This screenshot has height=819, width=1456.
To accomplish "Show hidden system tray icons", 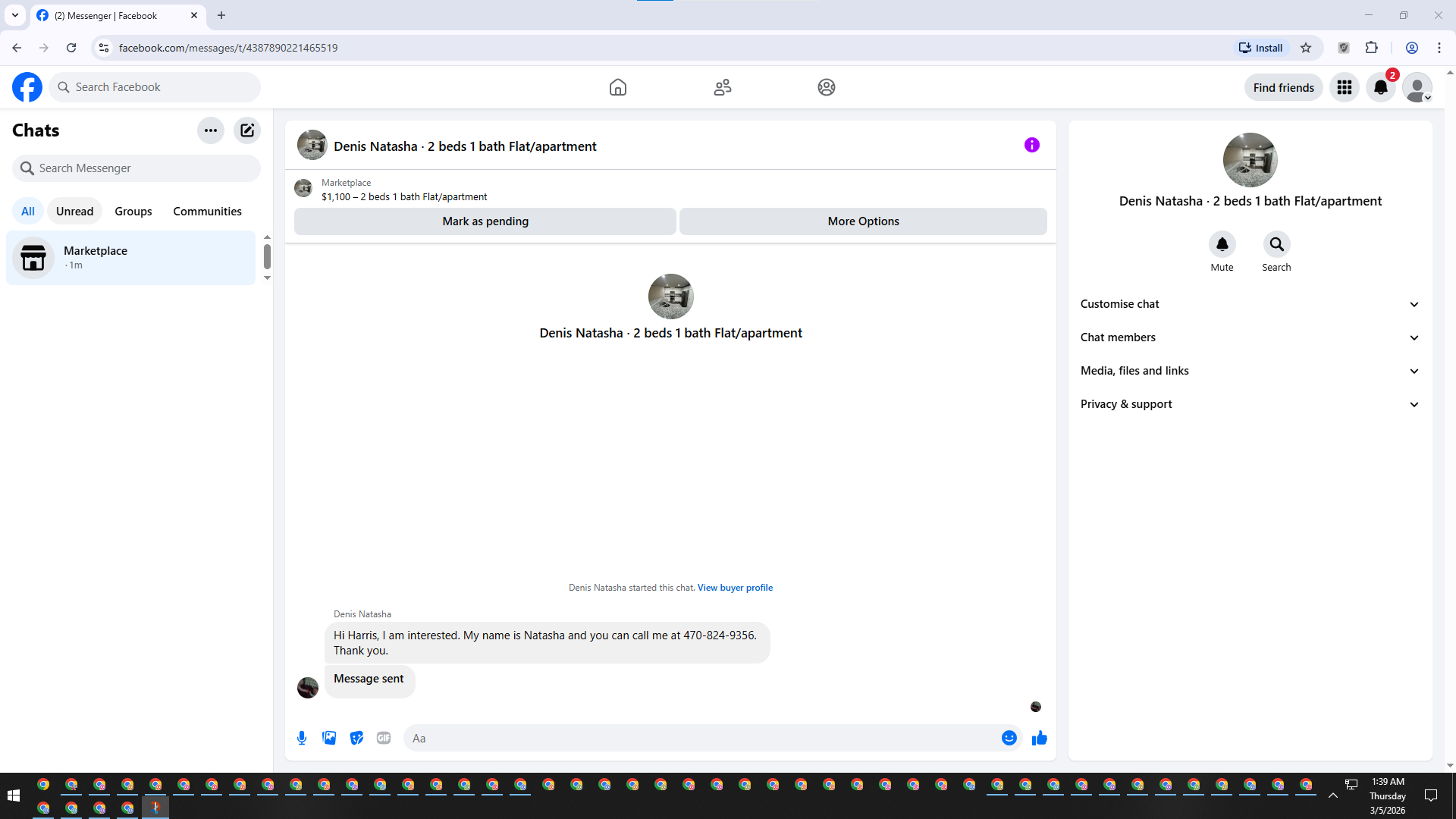I will pyautogui.click(x=1333, y=795).
